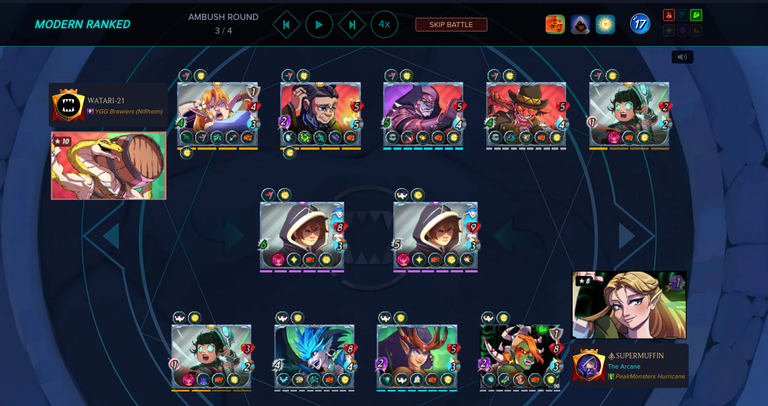Skip back to previous round
Viewport: 768px width, 406px height.
coord(287,24)
